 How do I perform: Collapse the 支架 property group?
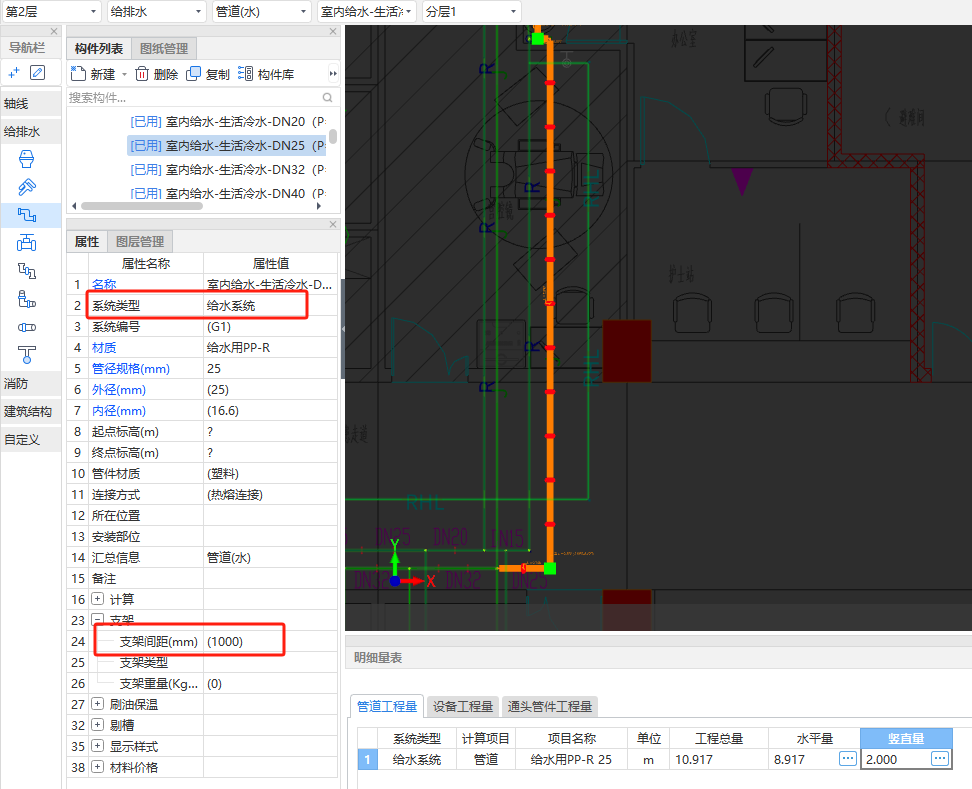97,619
